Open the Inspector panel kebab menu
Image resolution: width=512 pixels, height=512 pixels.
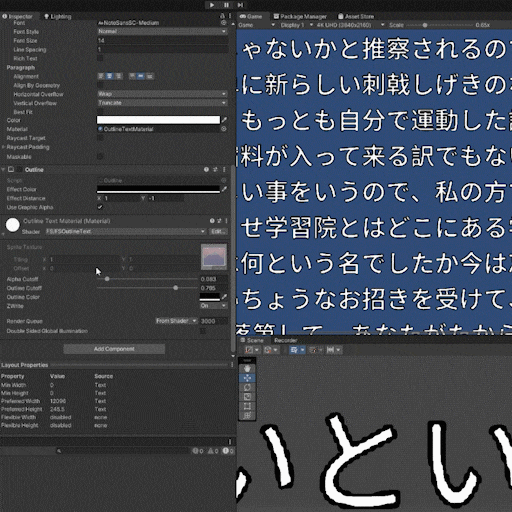coord(230,16)
